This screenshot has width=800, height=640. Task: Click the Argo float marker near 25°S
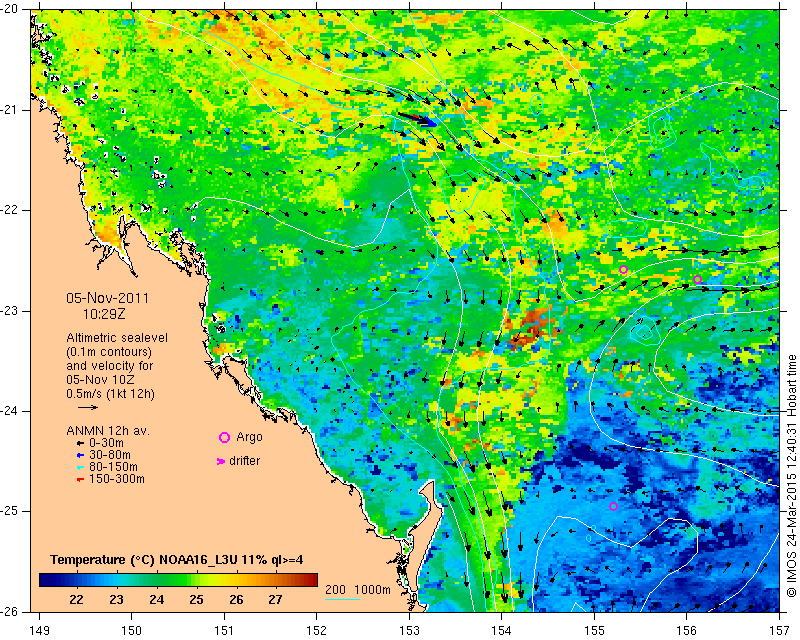614,507
